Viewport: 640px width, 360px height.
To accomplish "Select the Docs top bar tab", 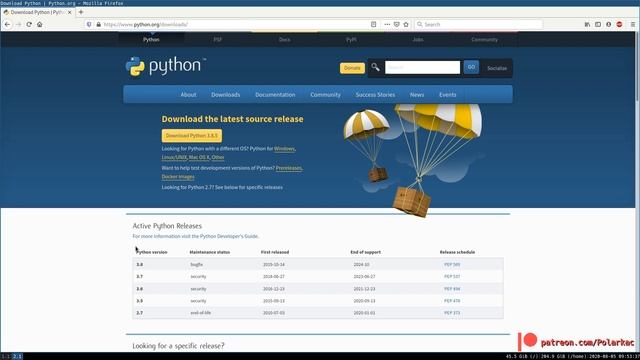I will click(284, 40).
